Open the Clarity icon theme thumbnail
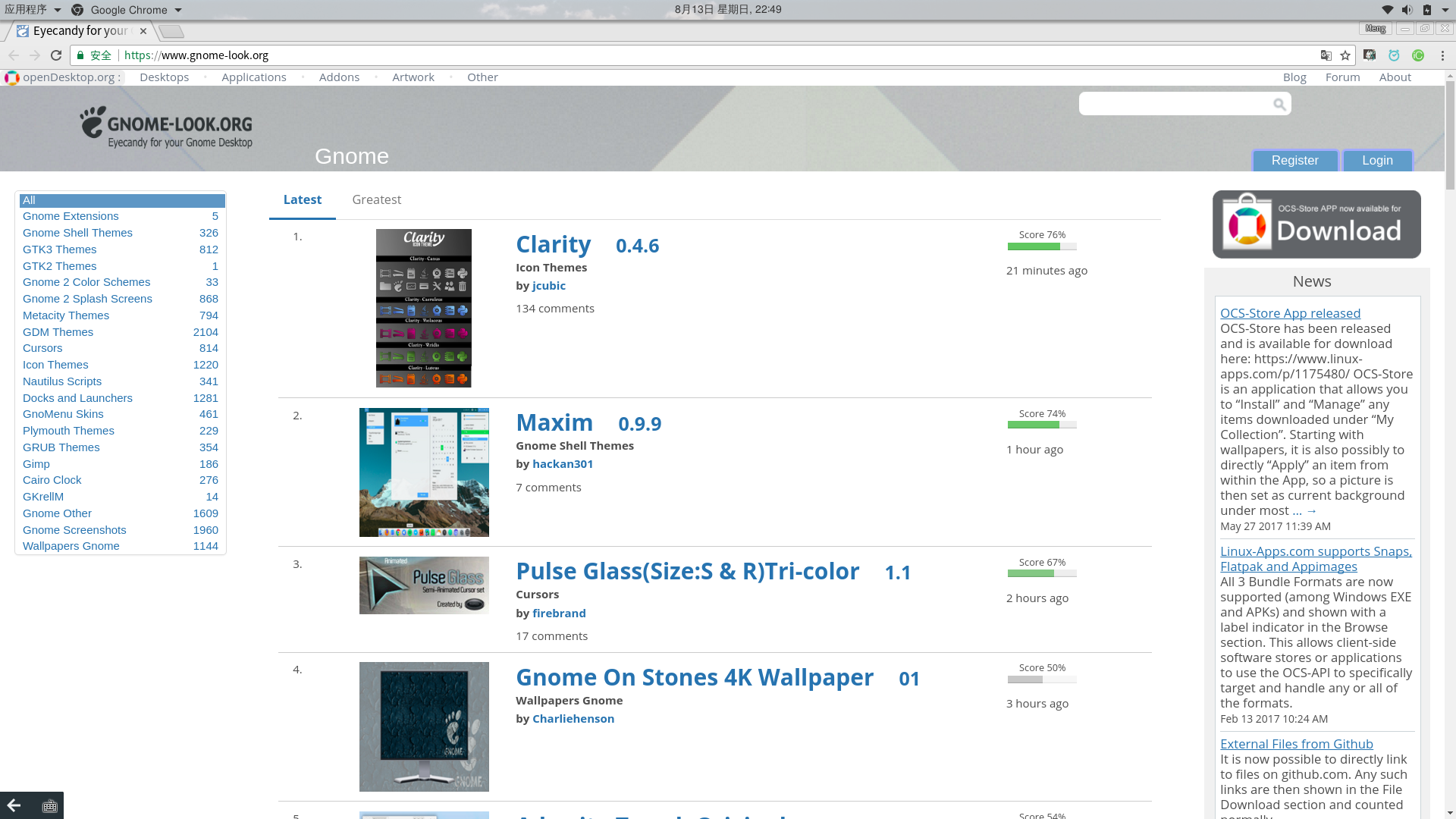The width and height of the screenshot is (1456, 819). (x=424, y=308)
